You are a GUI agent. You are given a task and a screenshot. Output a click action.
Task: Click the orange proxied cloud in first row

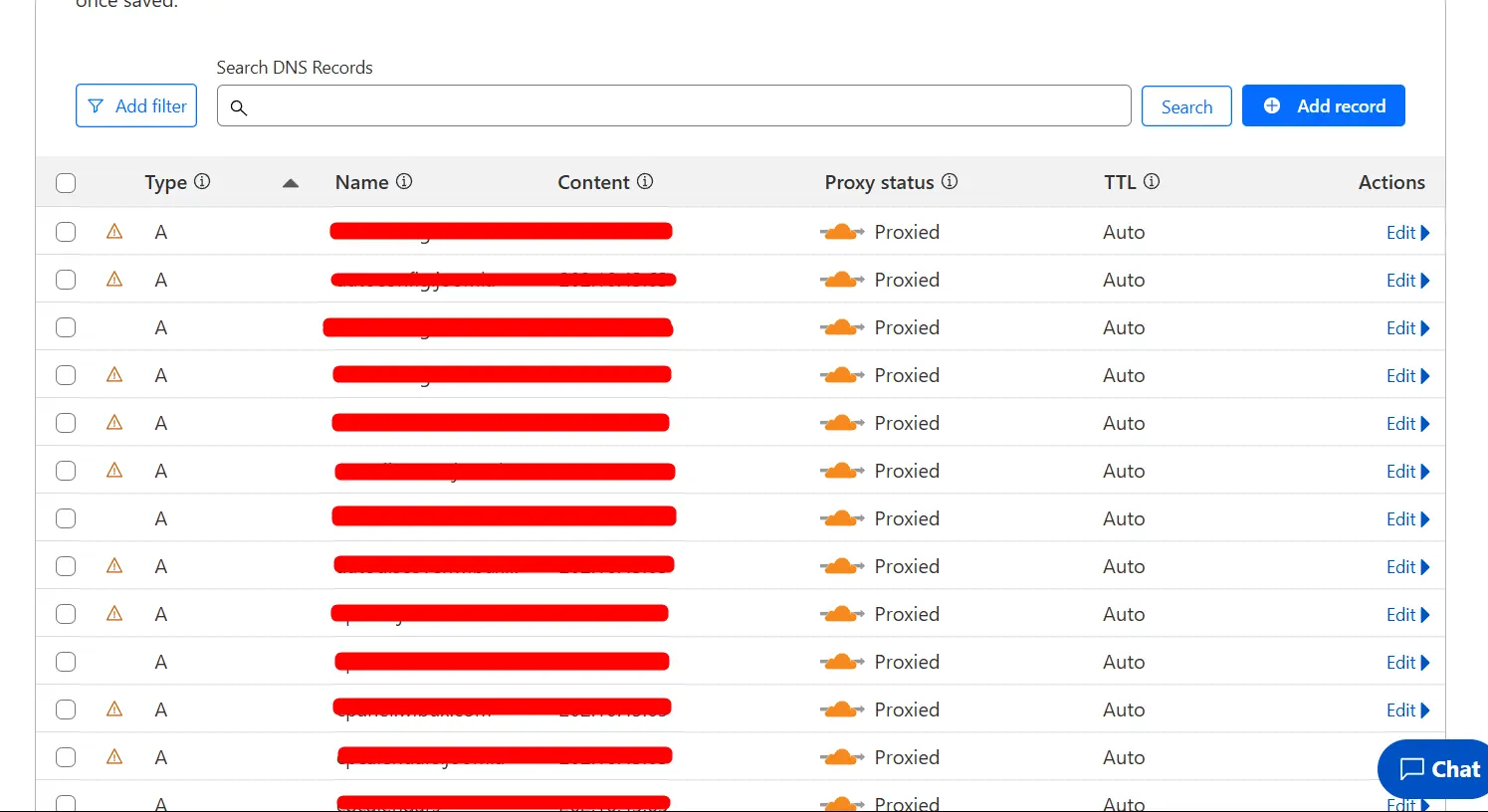point(841,232)
